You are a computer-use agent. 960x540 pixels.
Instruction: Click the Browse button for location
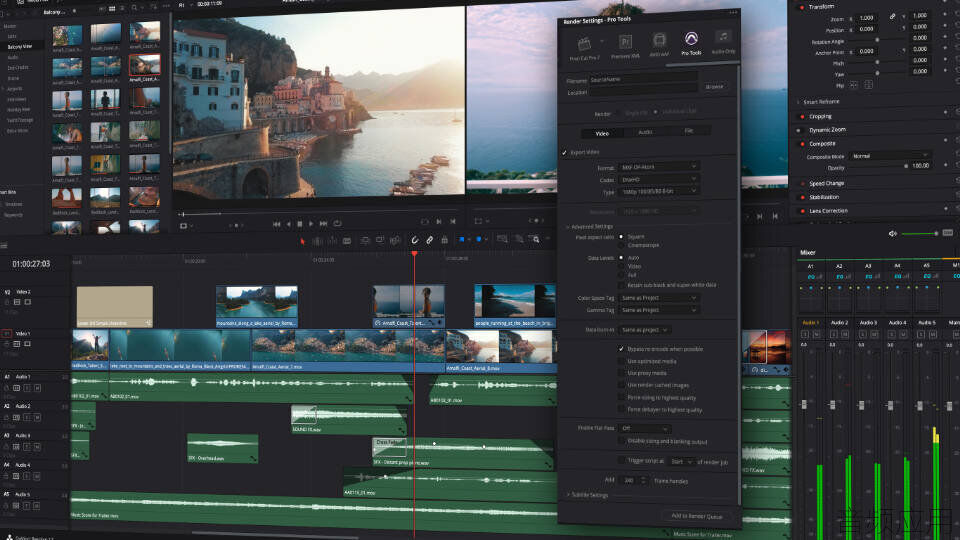coord(714,87)
